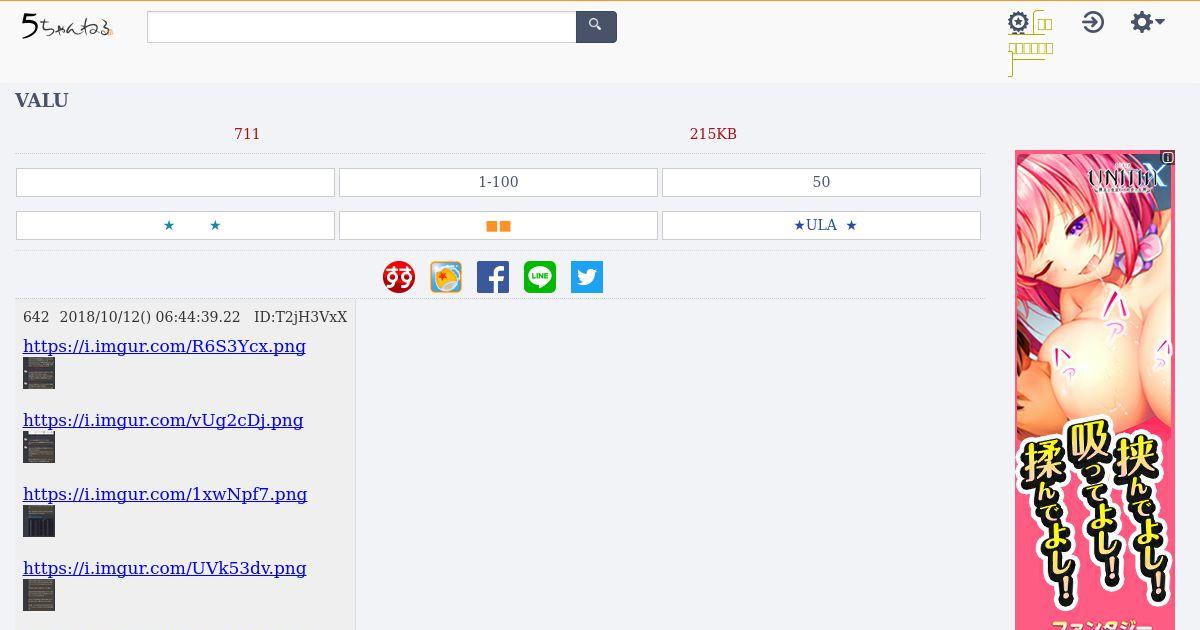Click the login arrow icon
Image resolution: width=1200 pixels, height=630 pixels.
1093,22
